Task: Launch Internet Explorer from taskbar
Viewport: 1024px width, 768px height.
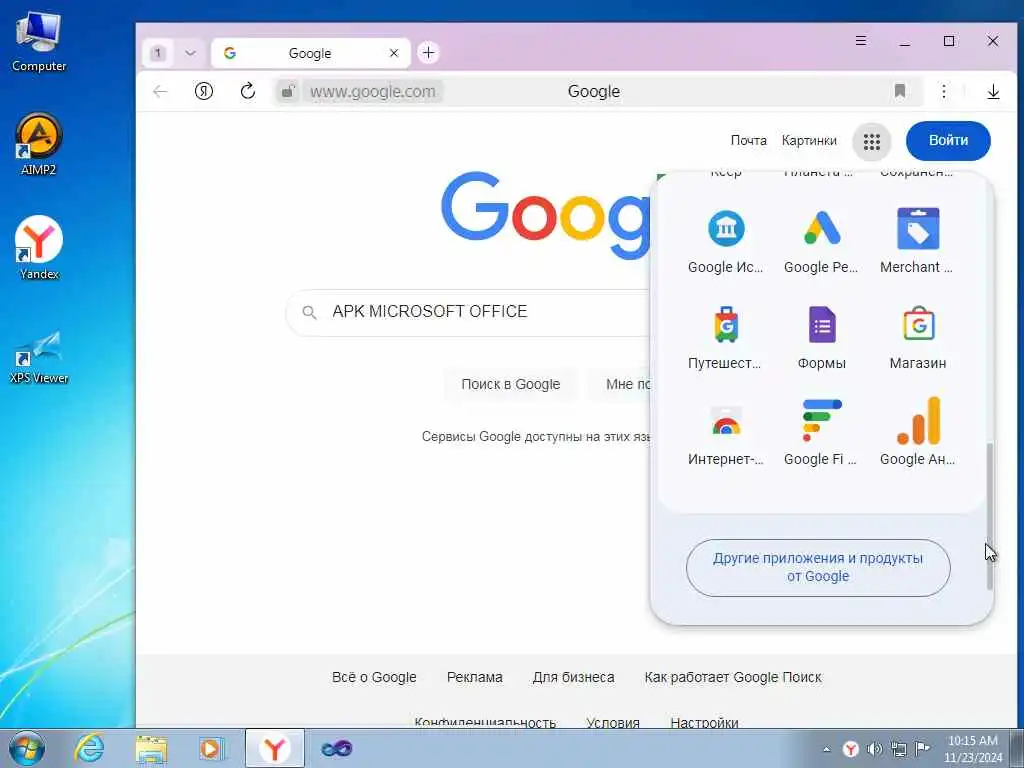Action: [89, 748]
